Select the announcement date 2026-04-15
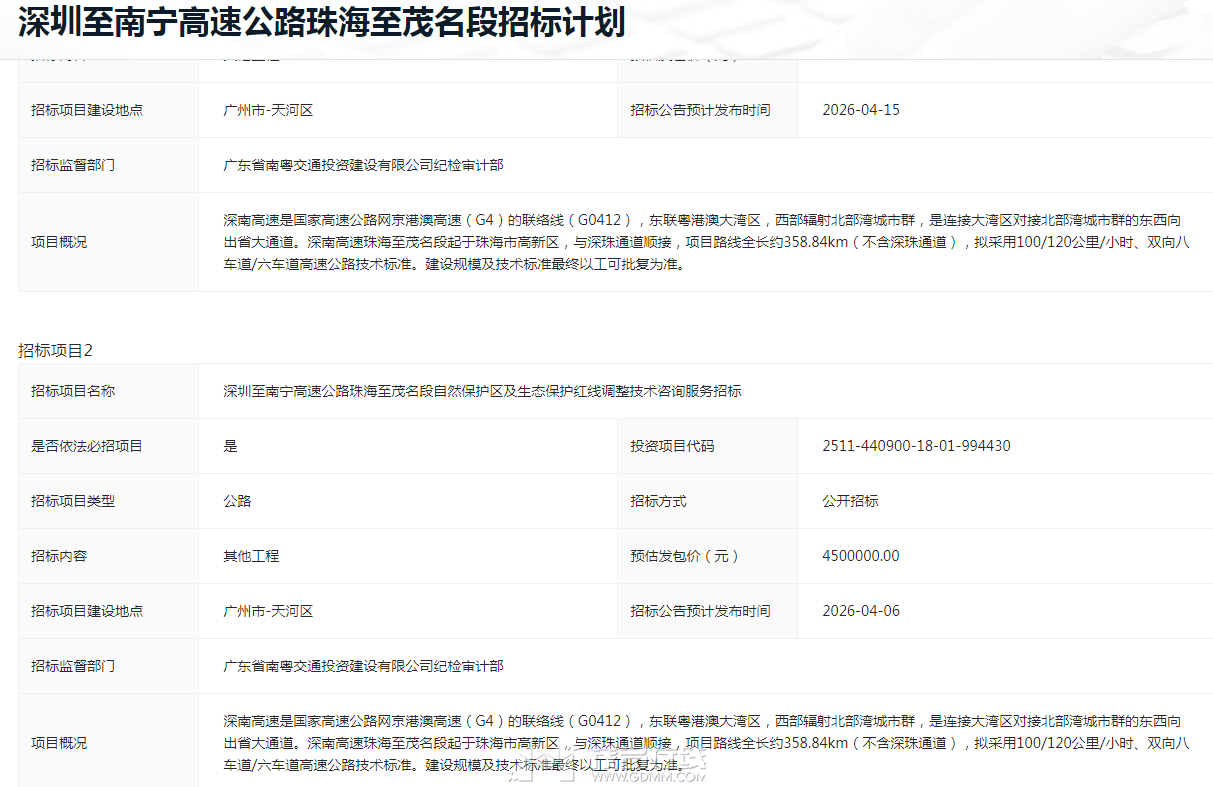Image resolution: width=1213 pixels, height=787 pixels. pos(860,110)
